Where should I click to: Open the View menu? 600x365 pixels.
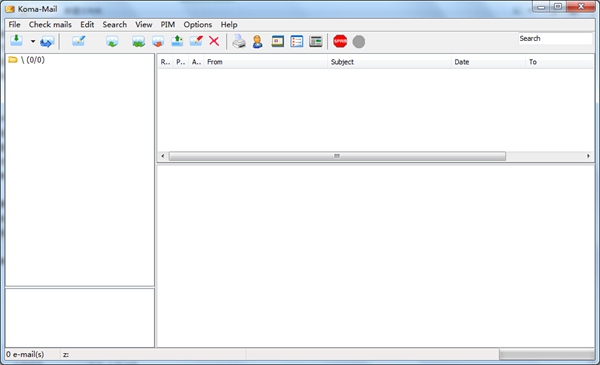(x=143, y=24)
